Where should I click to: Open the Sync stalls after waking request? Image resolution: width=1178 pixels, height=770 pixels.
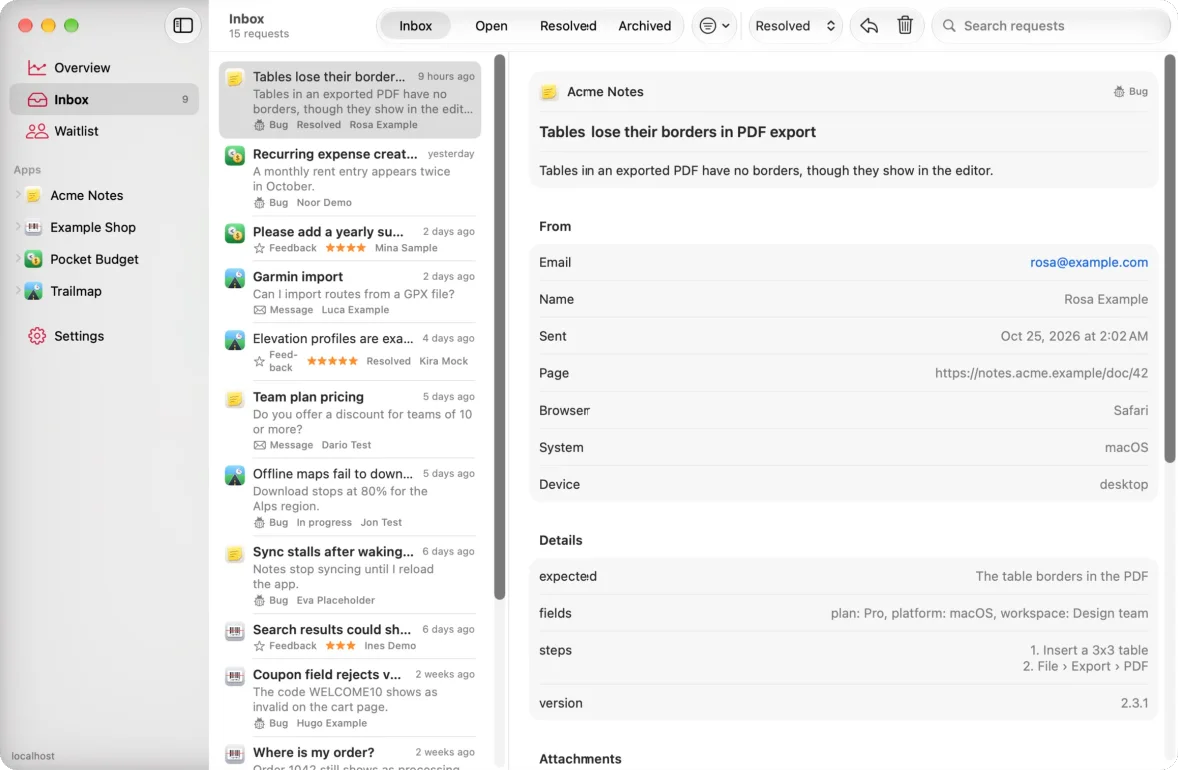[350, 575]
